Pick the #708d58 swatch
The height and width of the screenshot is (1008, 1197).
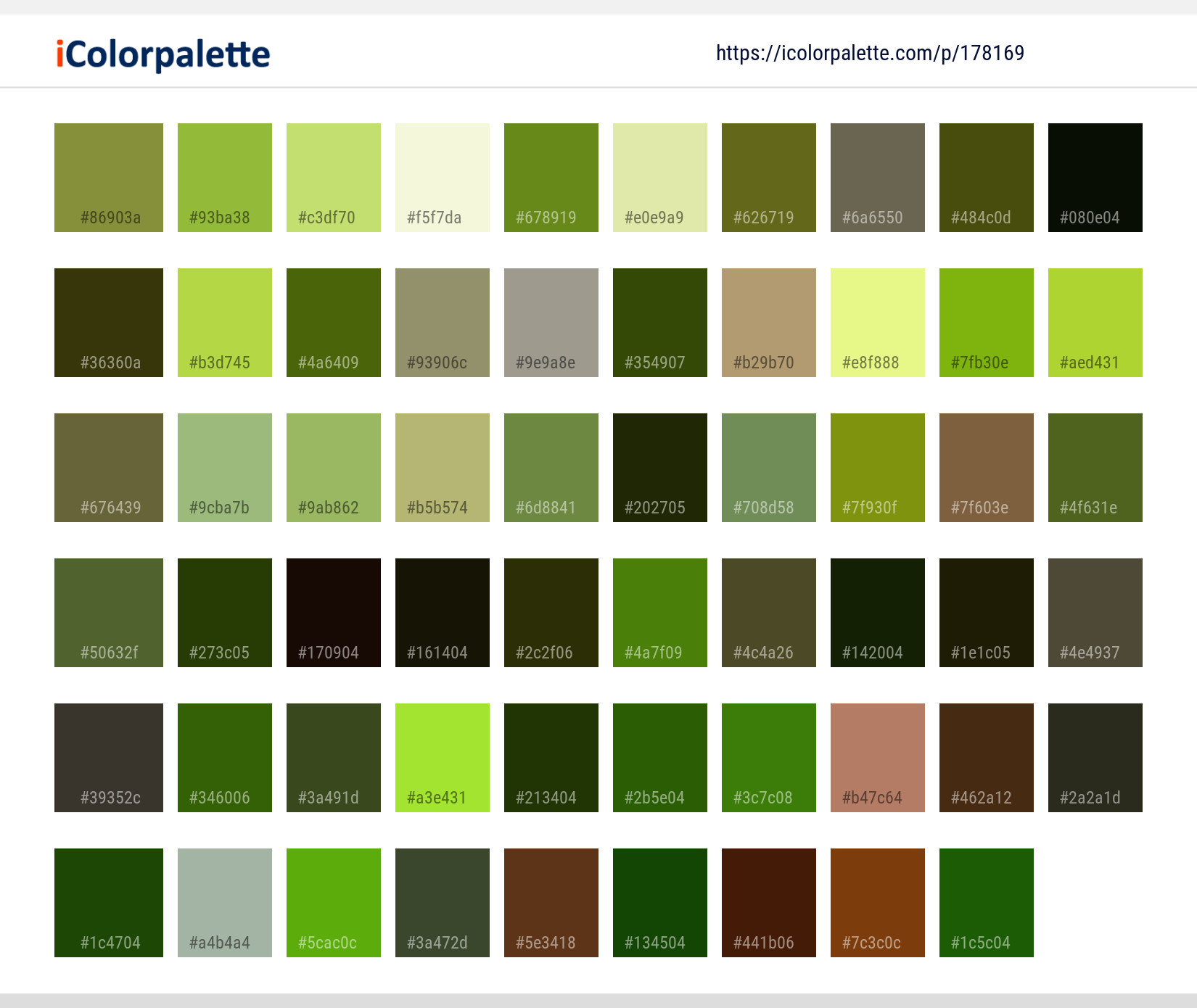click(x=769, y=468)
